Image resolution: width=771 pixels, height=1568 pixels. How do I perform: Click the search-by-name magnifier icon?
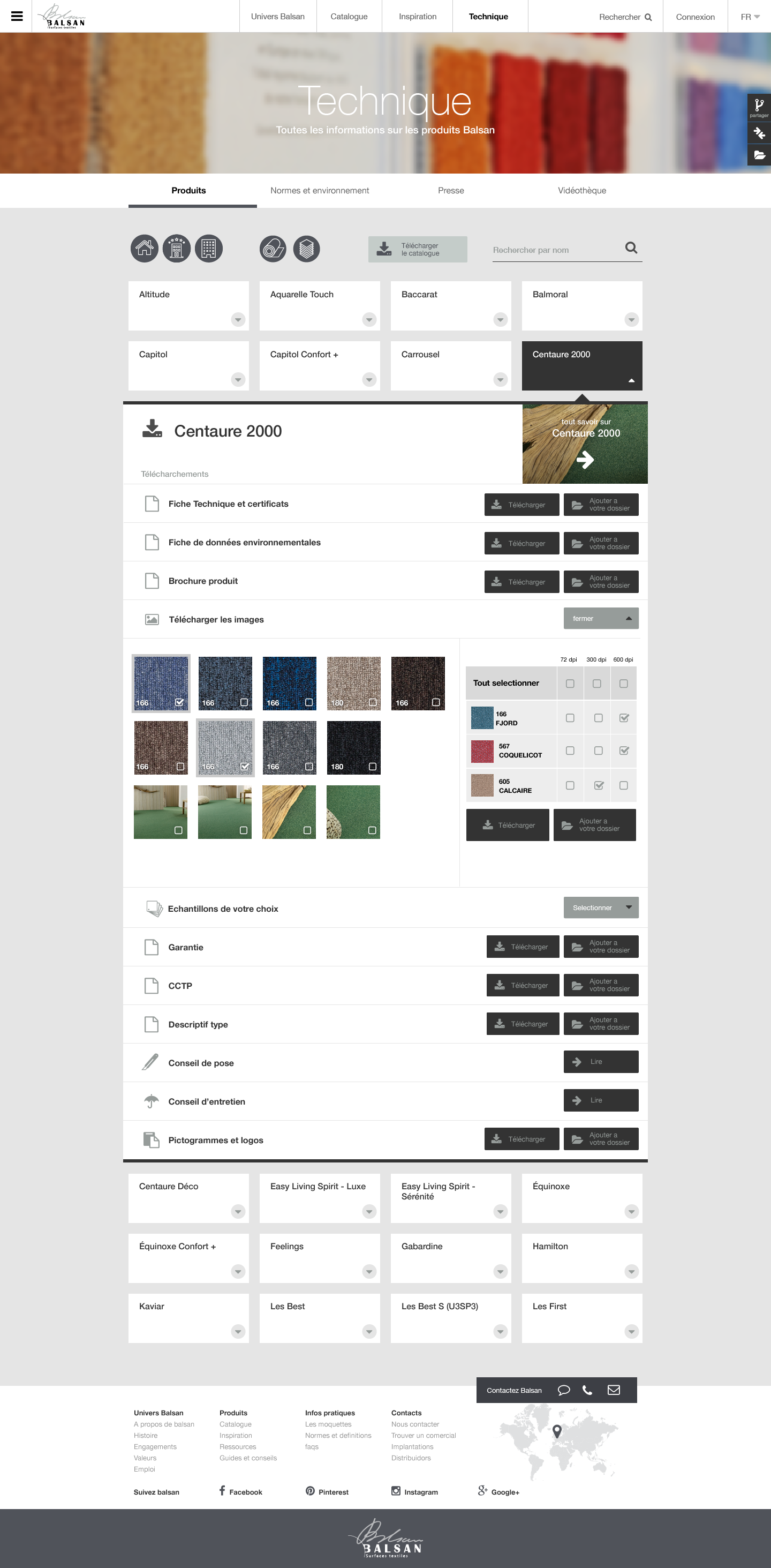click(x=632, y=247)
